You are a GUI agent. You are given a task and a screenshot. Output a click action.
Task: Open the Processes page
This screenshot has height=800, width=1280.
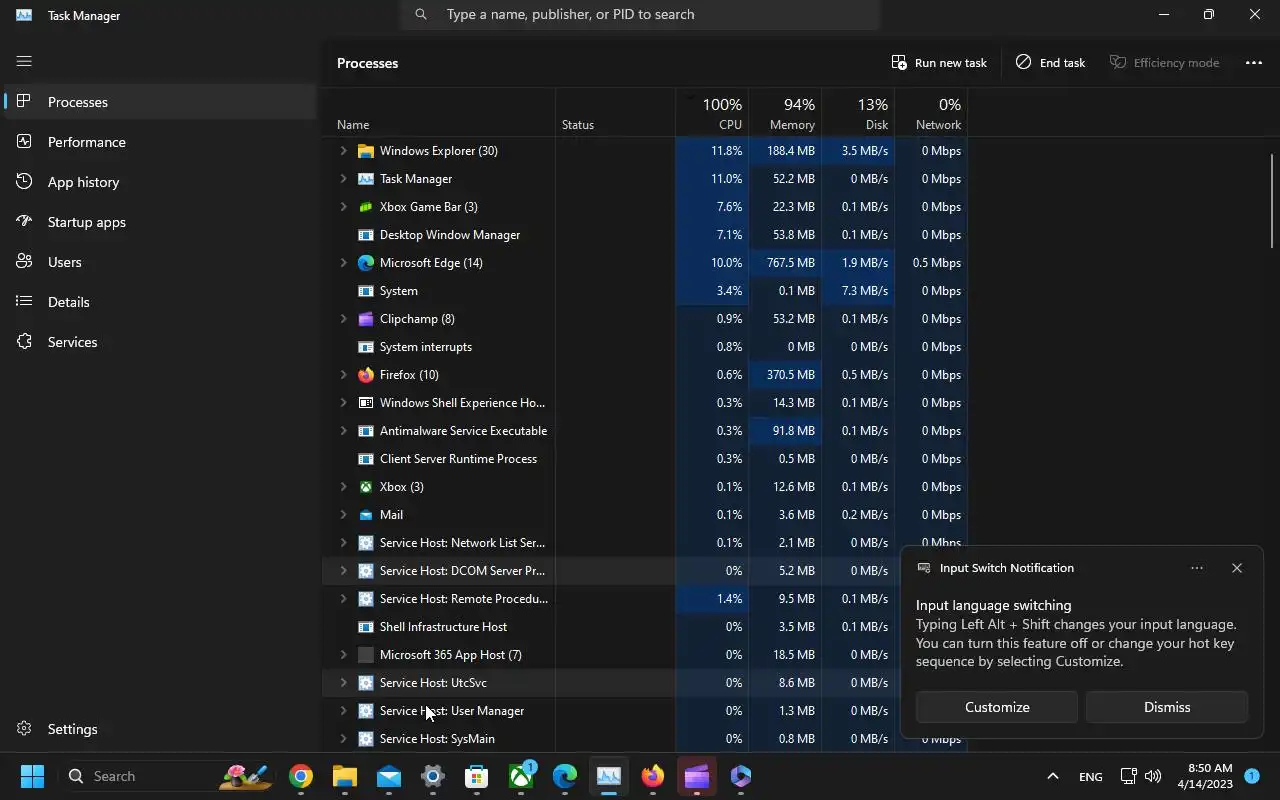tap(160, 102)
